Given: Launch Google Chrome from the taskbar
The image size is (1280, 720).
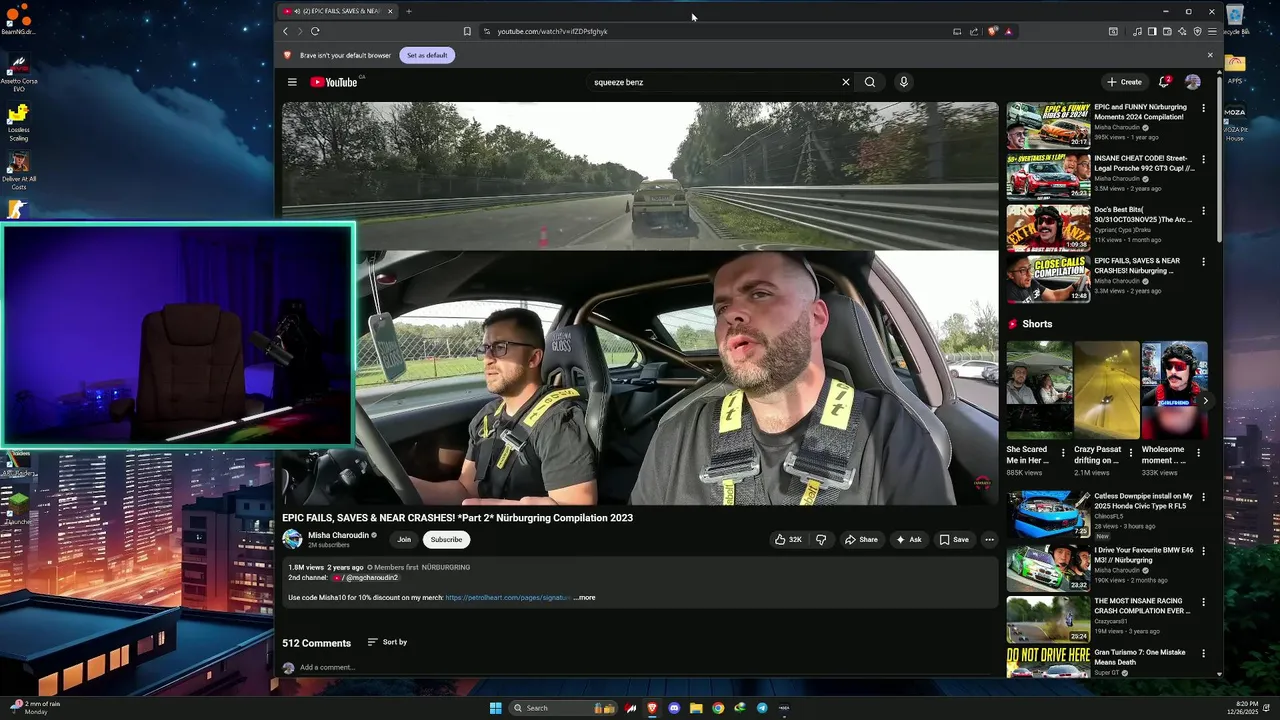Looking at the screenshot, I should (718, 708).
